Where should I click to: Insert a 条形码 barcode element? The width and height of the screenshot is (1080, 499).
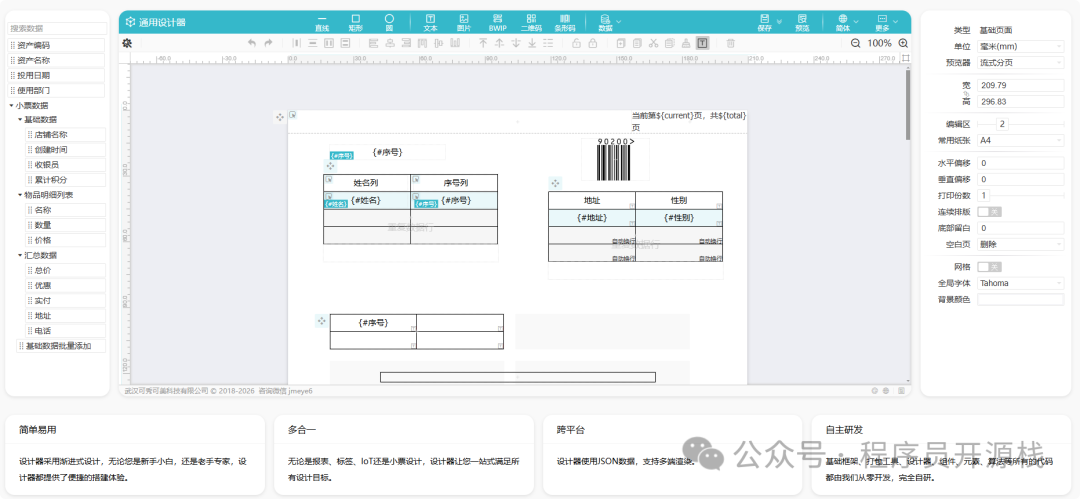[565, 22]
